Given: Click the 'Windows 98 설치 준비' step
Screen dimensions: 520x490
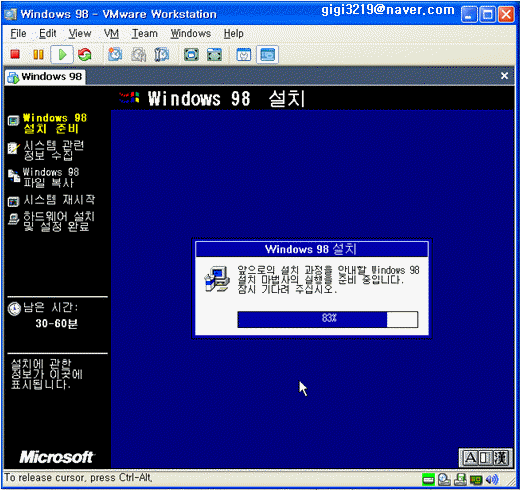Looking at the screenshot, I should (55, 123).
